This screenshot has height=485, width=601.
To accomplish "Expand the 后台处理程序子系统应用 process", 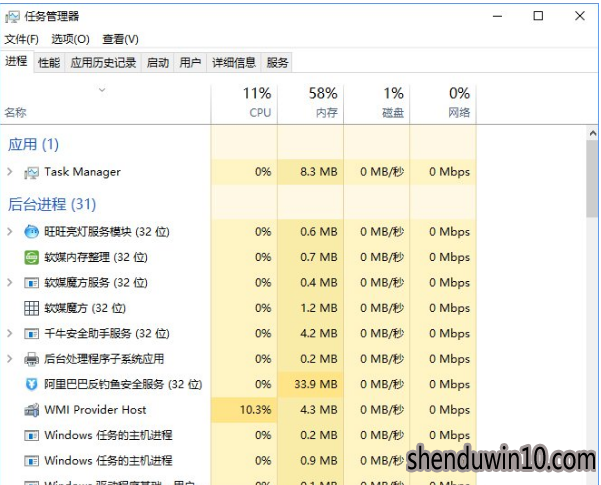I will 10,359.
